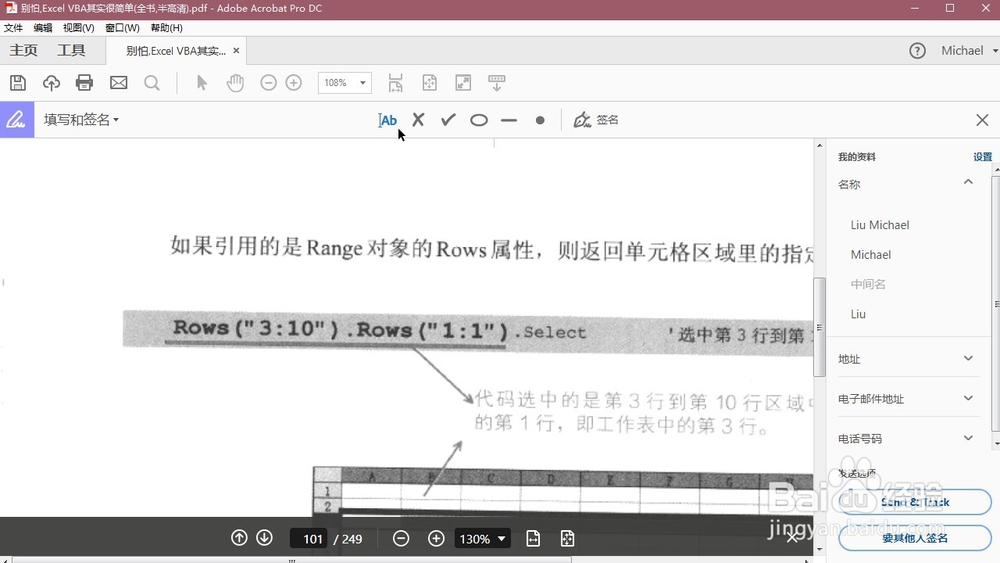Save the PDF file with the floppy-disk icon
The image size is (1000, 563).
click(x=18, y=83)
